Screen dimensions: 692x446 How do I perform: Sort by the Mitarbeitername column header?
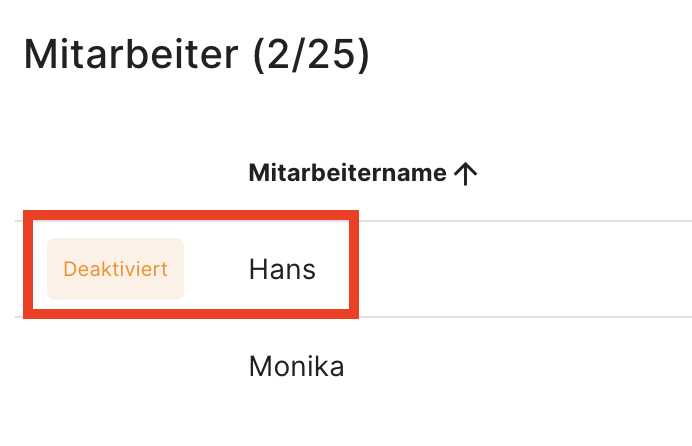click(x=347, y=173)
